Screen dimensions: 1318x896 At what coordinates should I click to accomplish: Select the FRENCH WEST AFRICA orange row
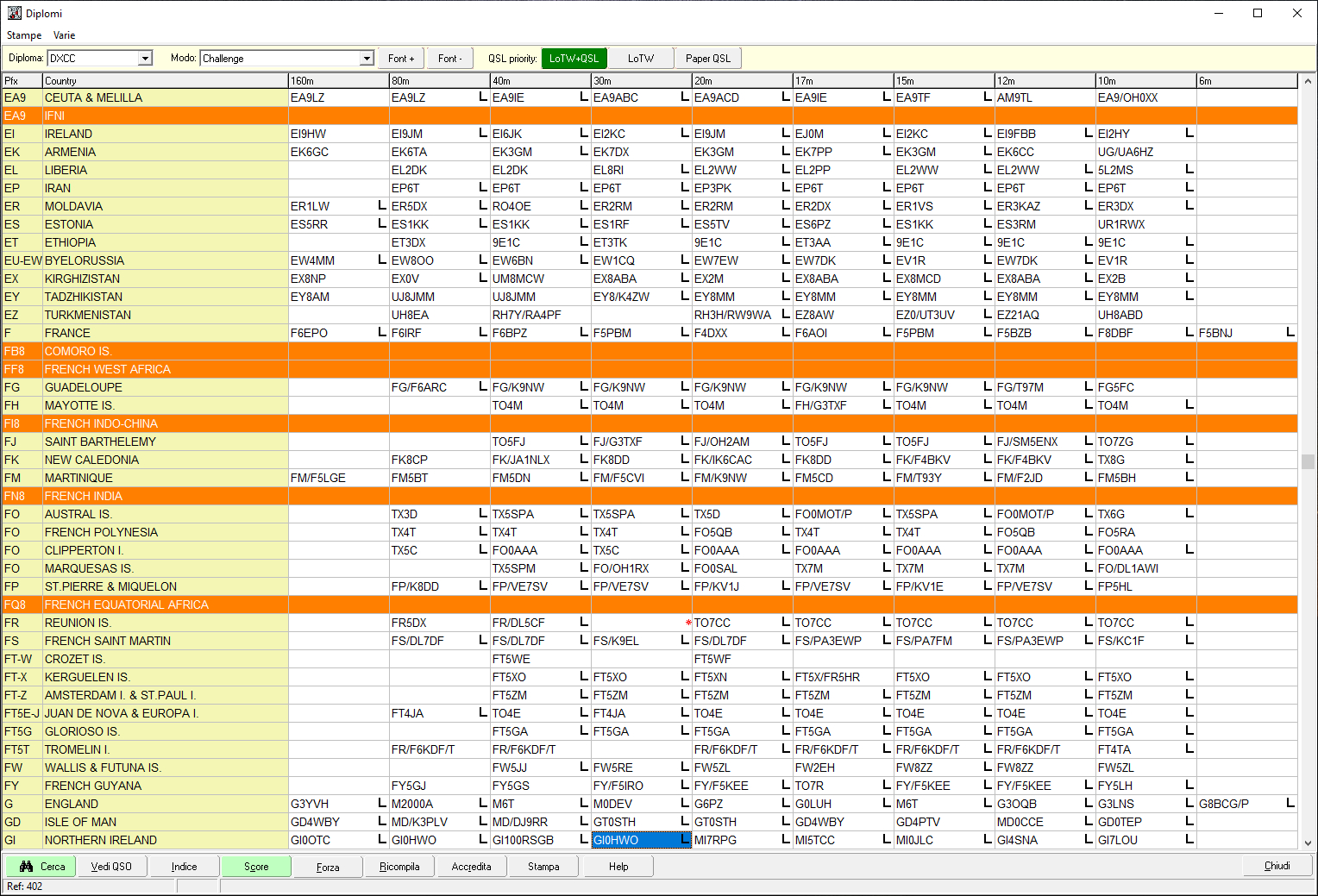pos(650,369)
